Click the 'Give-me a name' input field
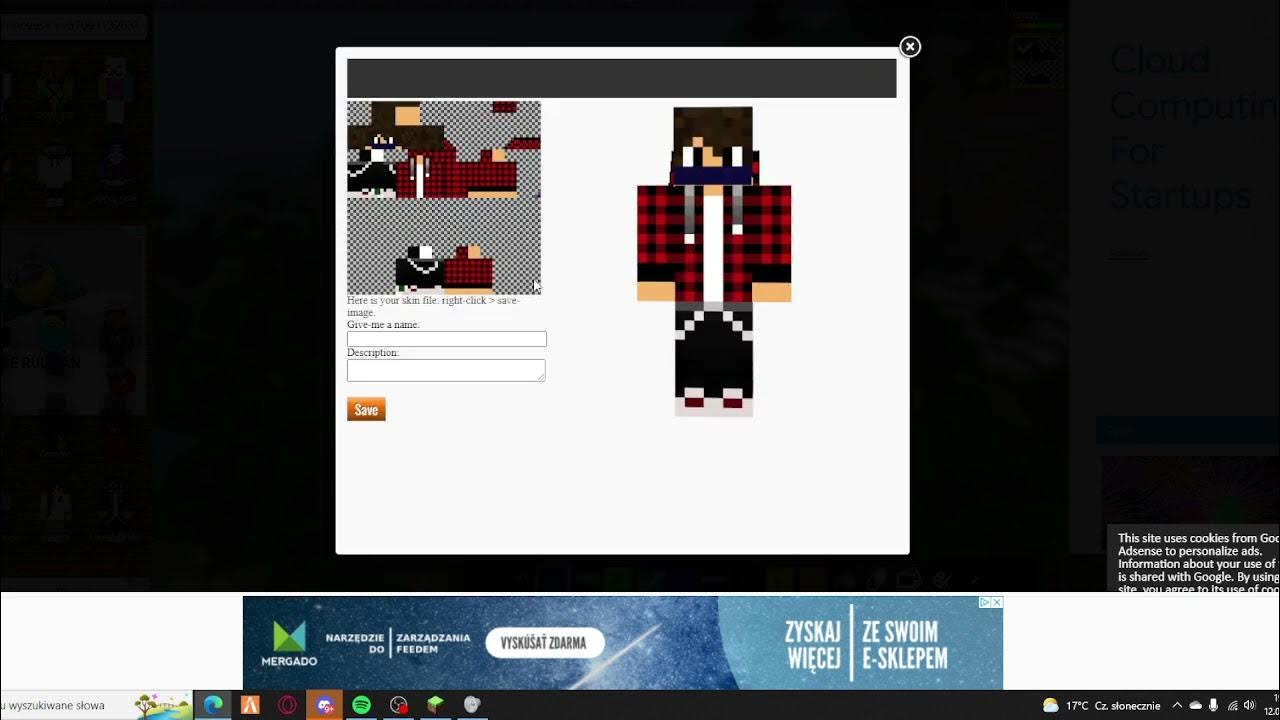This screenshot has height=720, width=1280. (x=446, y=339)
